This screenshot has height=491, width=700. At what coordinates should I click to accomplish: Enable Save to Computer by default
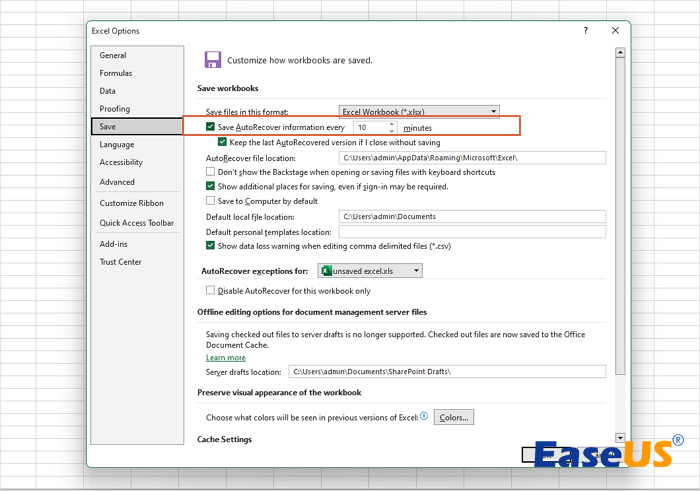point(210,200)
